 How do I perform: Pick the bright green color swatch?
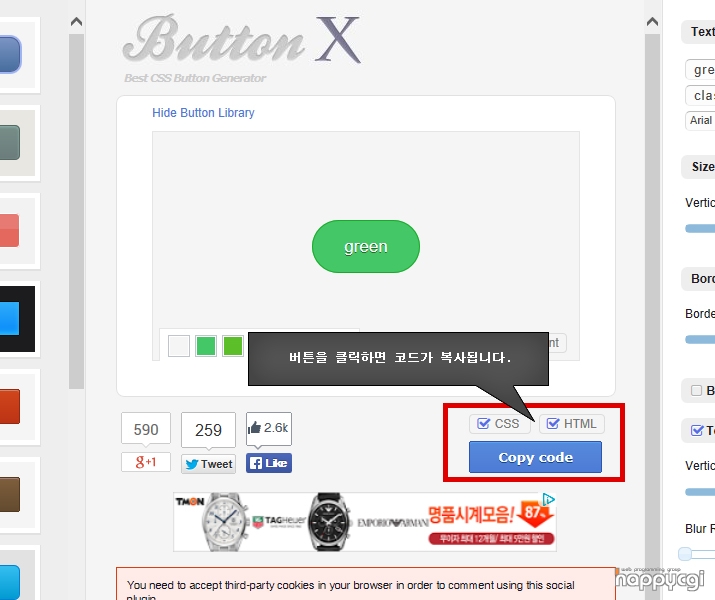tap(233, 346)
